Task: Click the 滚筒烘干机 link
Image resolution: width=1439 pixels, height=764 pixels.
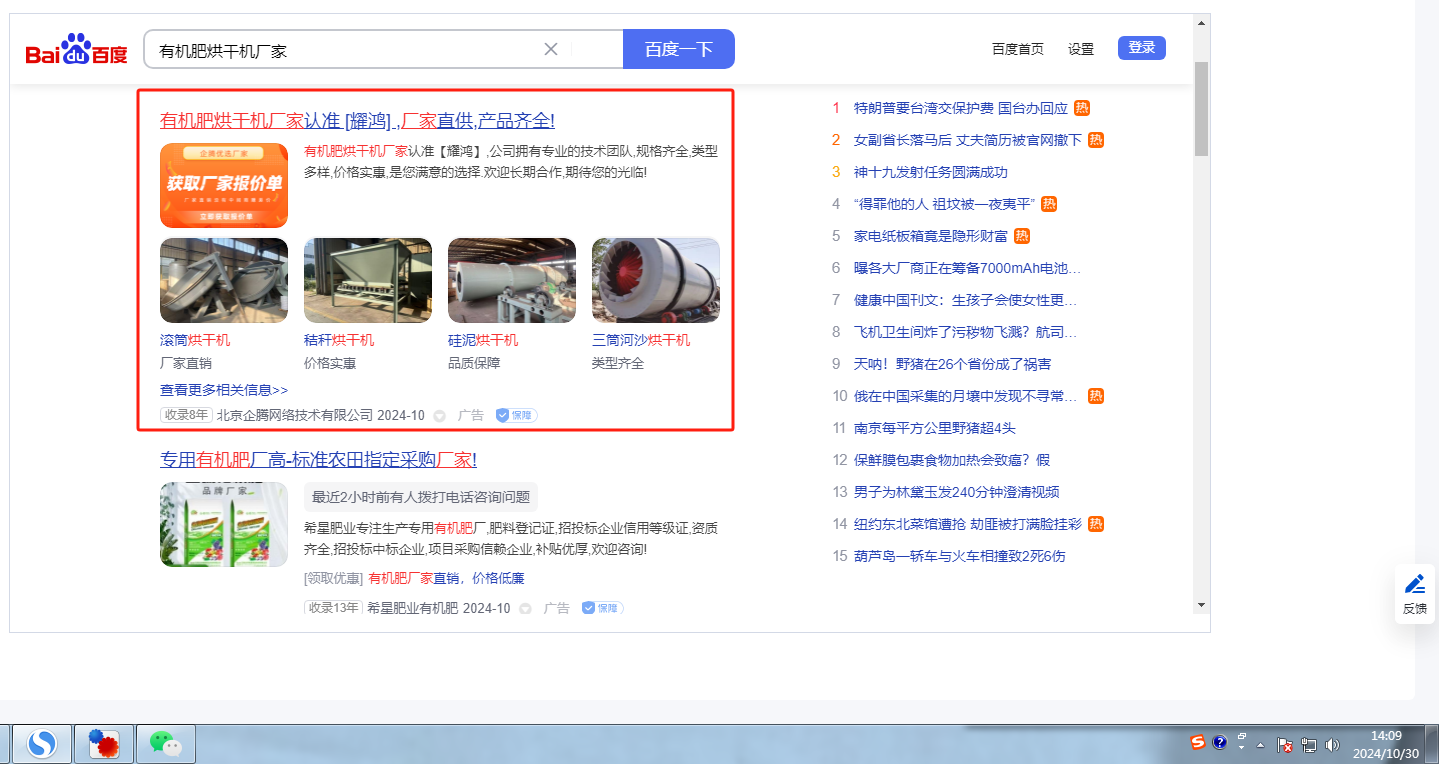Action: click(195, 340)
